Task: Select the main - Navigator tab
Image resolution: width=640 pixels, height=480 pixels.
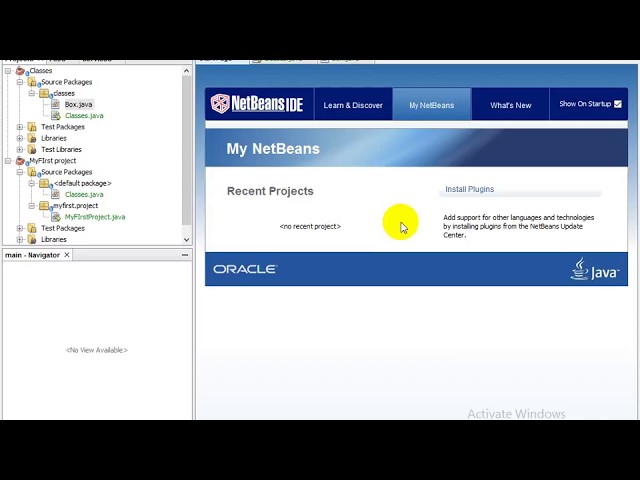Action: click(x=33, y=255)
